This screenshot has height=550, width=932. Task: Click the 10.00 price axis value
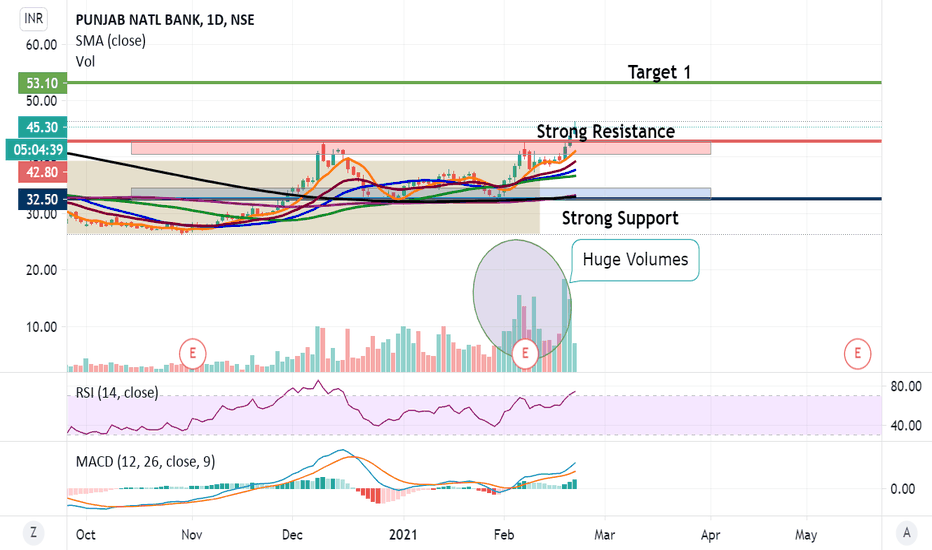[x=42, y=327]
